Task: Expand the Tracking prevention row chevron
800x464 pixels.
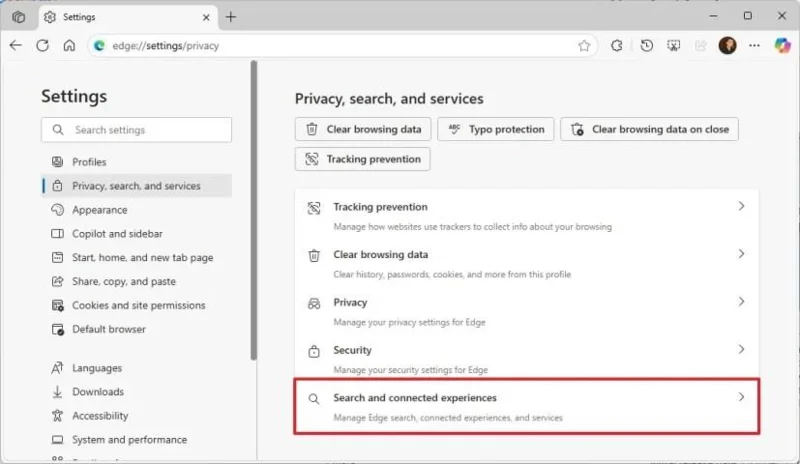Action: 741,206
